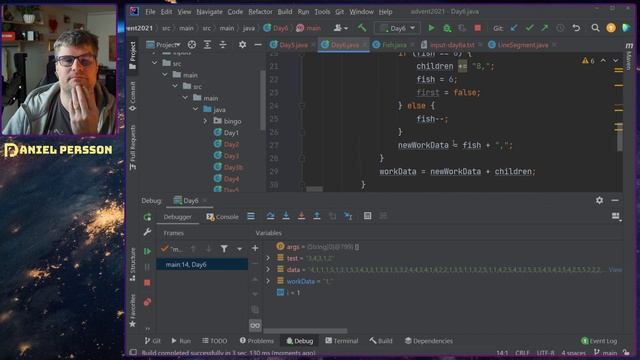640x360 pixels.
Task: Switch to Console tab in debugger
Action: coord(222,217)
